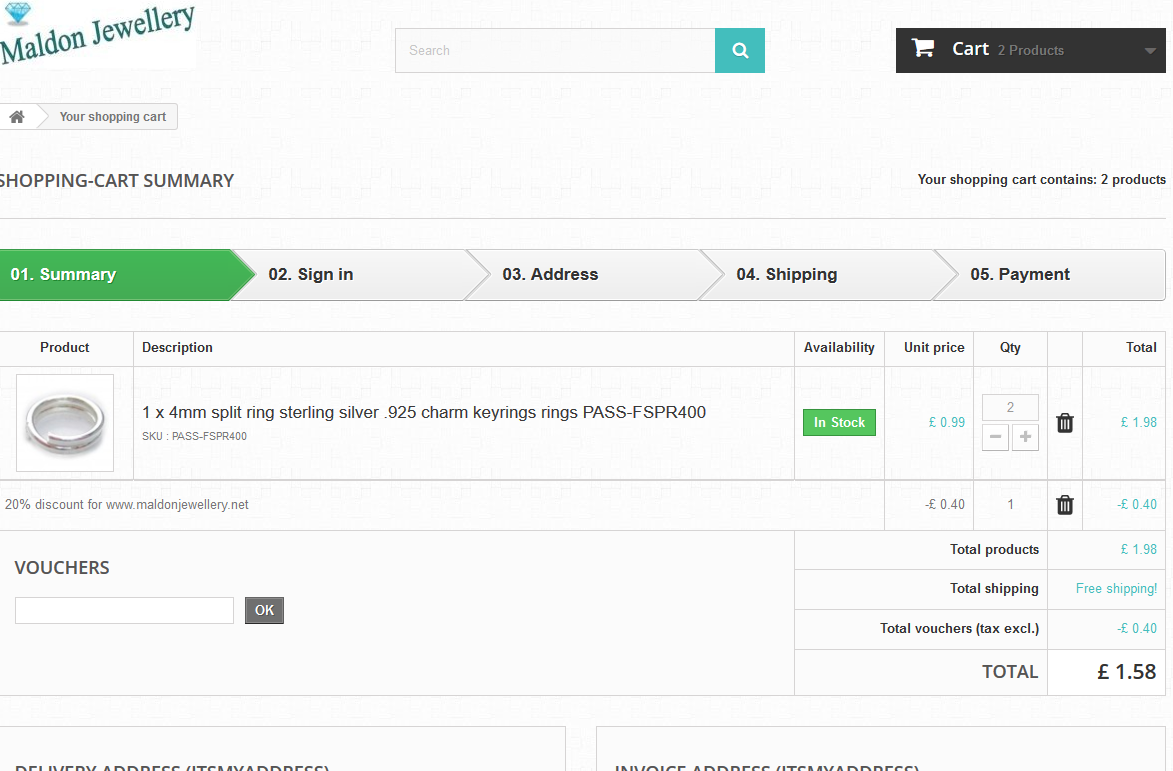Click the 20% discount voucher description

126,505
